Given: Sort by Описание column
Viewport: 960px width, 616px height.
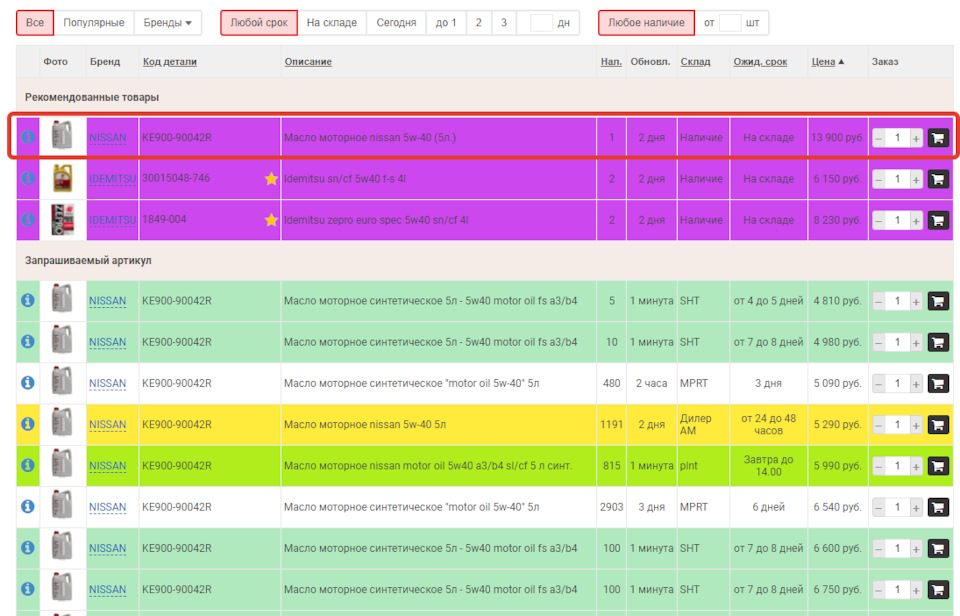Looking at the screenshot, I should 308,62.
